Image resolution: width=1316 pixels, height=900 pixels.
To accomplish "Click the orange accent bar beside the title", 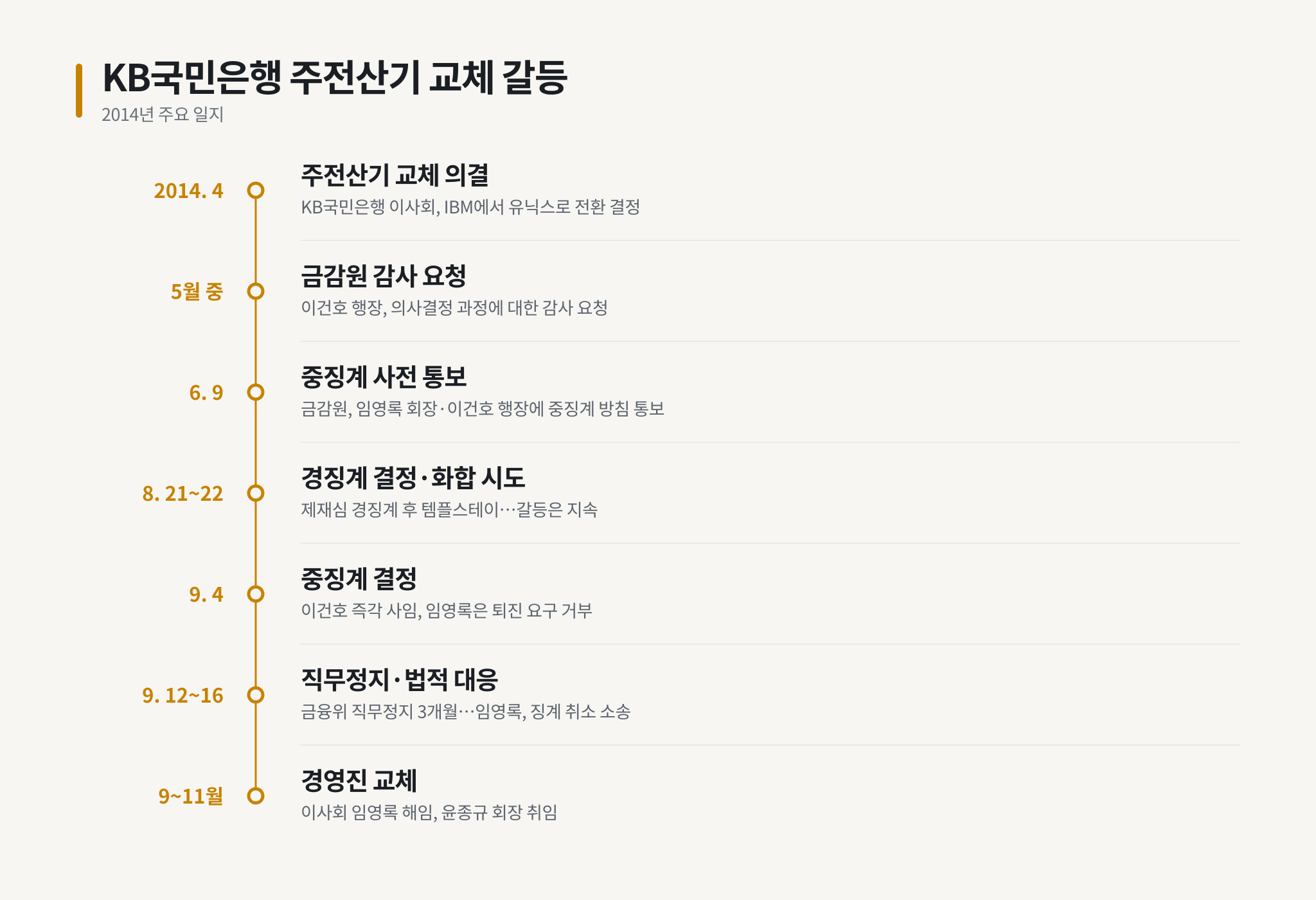I will (x=79, y=91).
